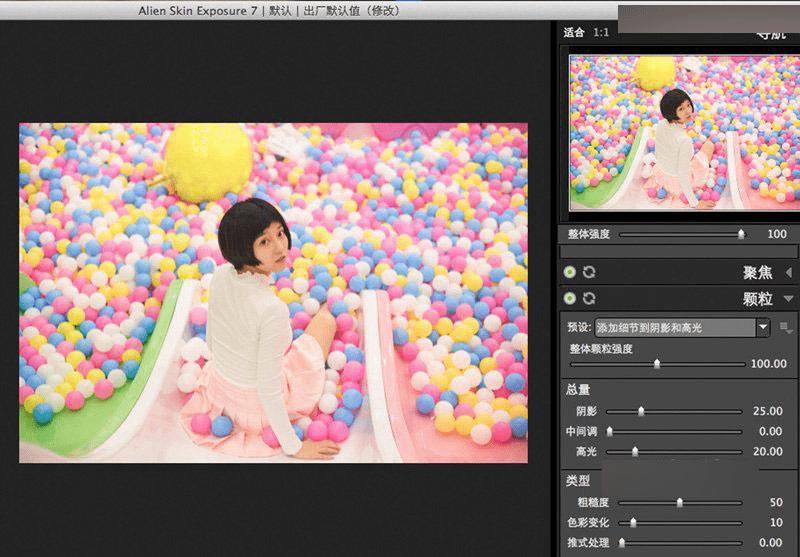Open the preset options menu icon
The width and height of the screenshot is (800, 557).
pos(787,327)
